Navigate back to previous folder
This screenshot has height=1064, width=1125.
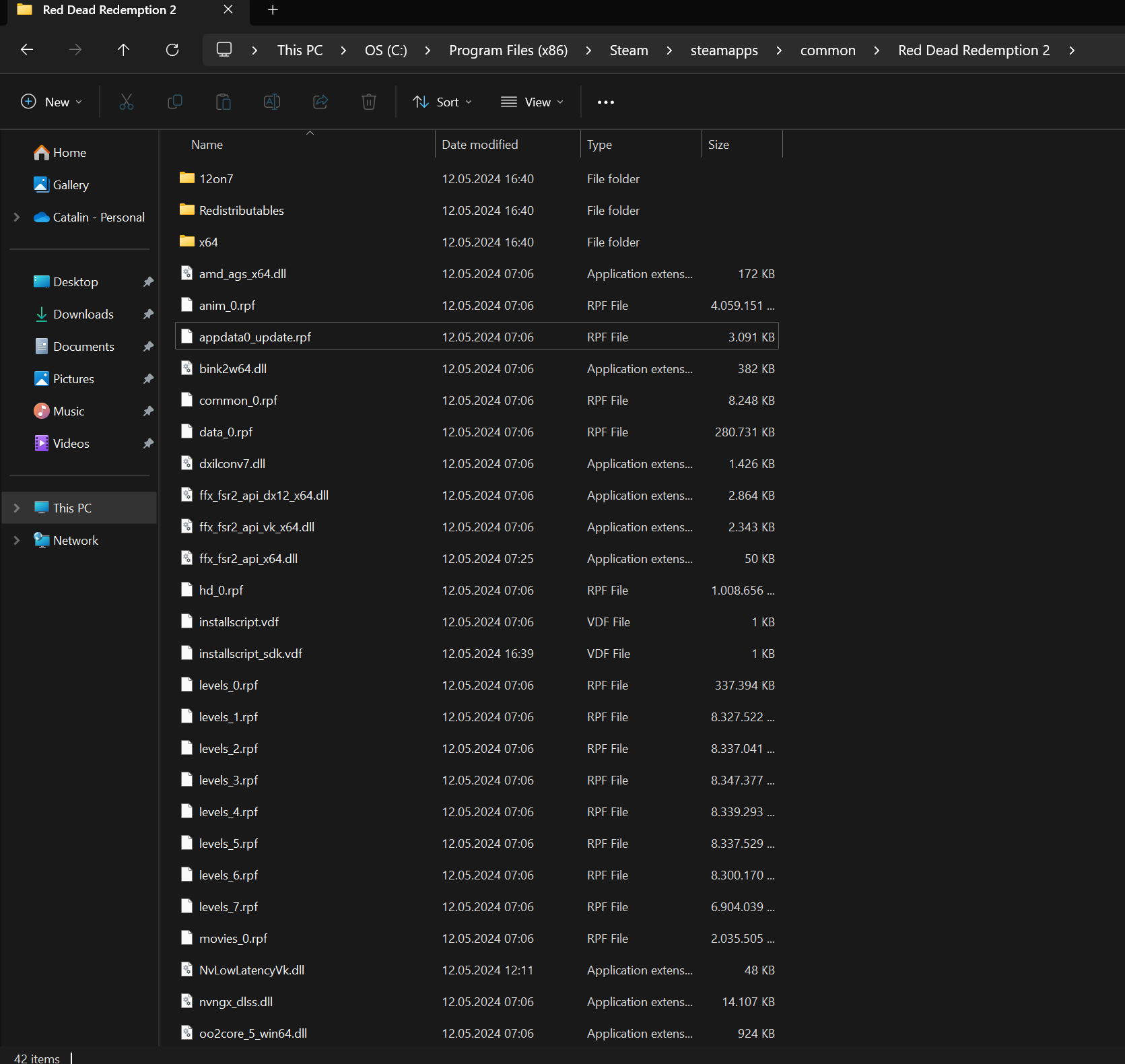tap(27, 50)
